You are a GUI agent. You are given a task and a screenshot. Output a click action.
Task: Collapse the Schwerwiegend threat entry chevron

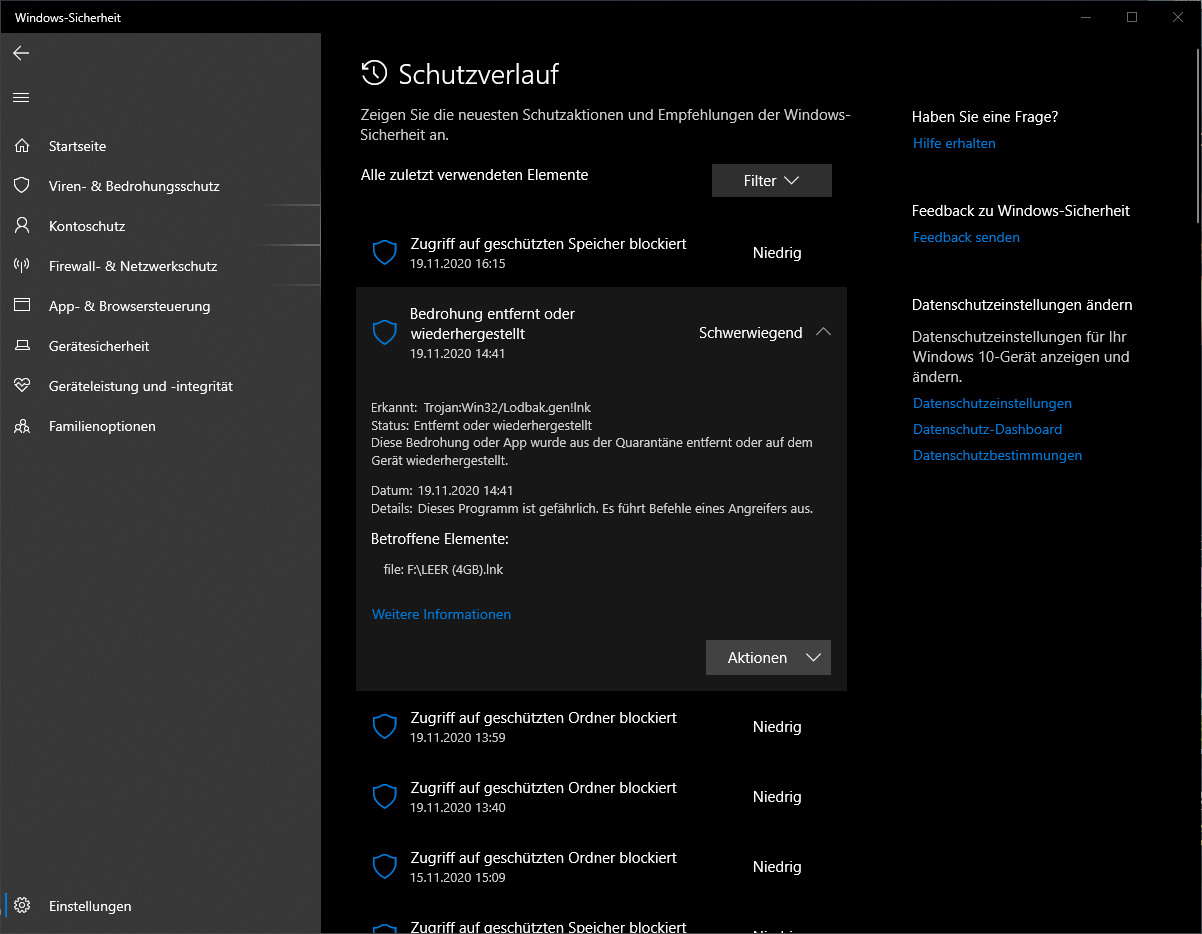tap(823, 333)
